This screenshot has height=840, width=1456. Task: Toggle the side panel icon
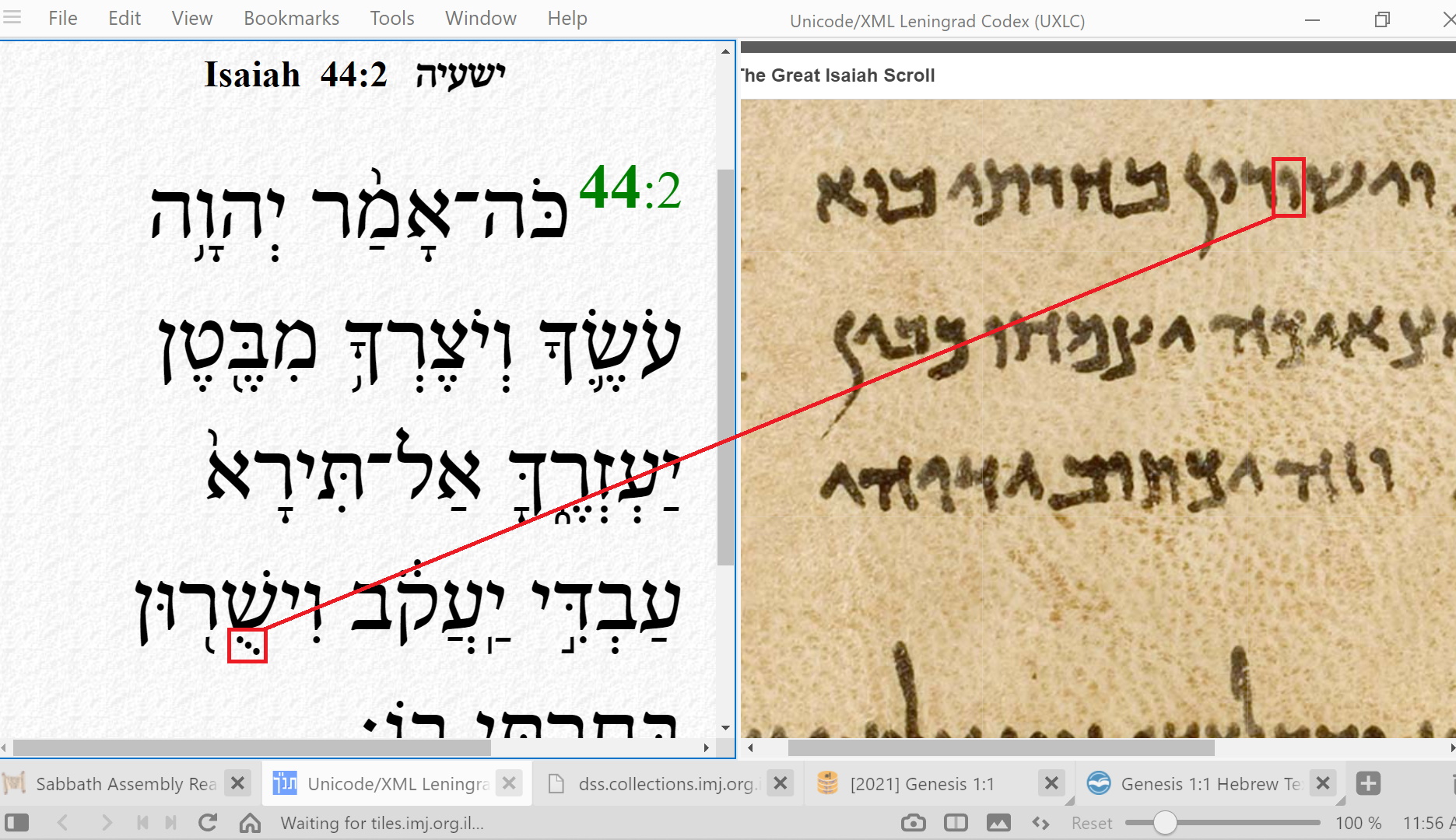pos(16,823)
